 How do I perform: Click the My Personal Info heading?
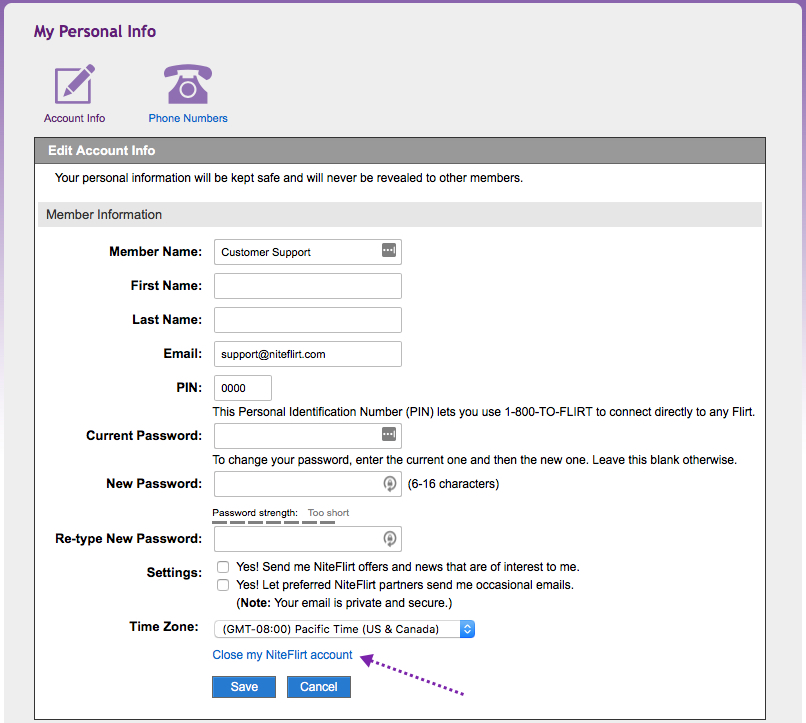pyautogui.click(x=95, y=31)
